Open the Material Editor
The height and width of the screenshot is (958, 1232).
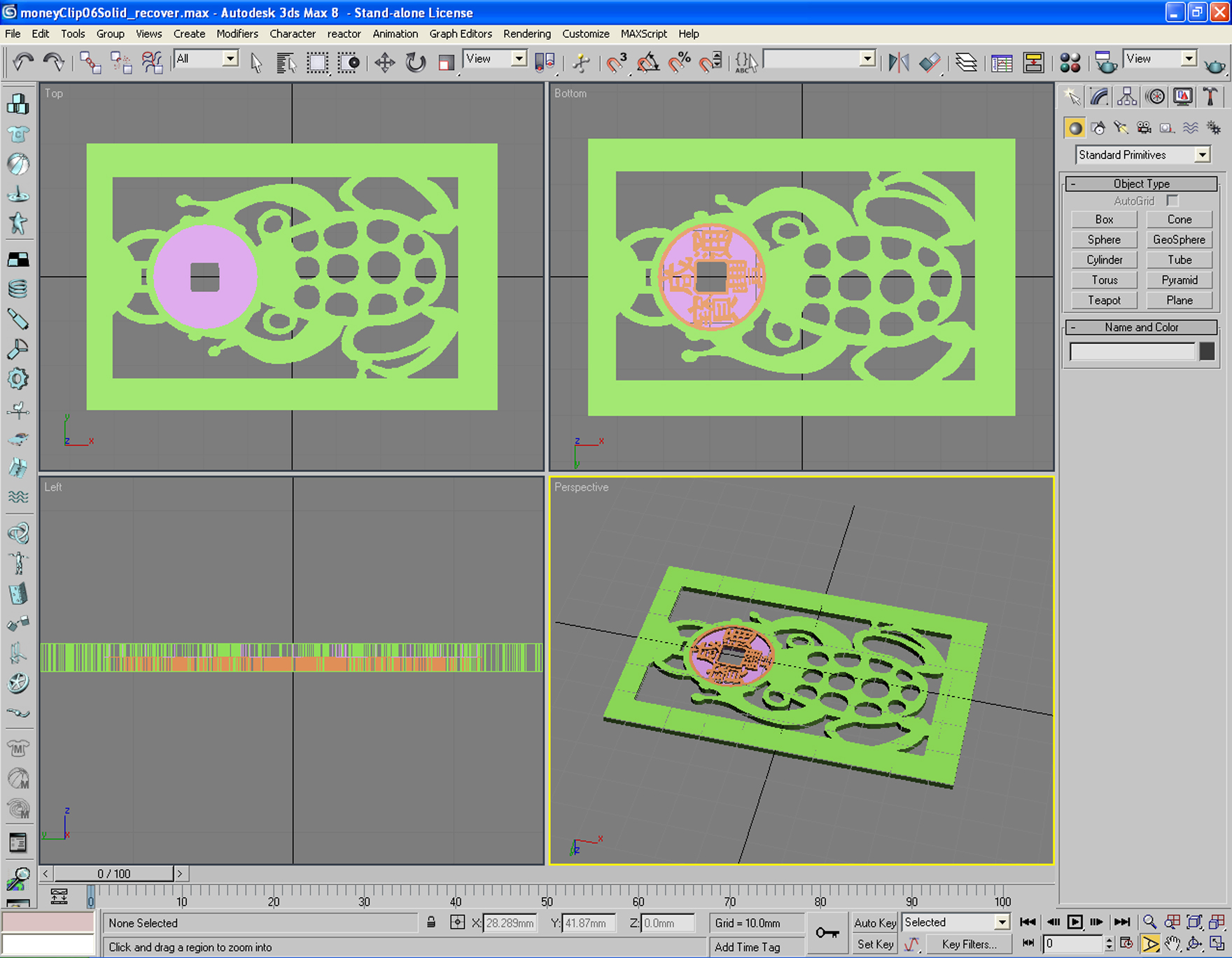tap(1070, 63)
